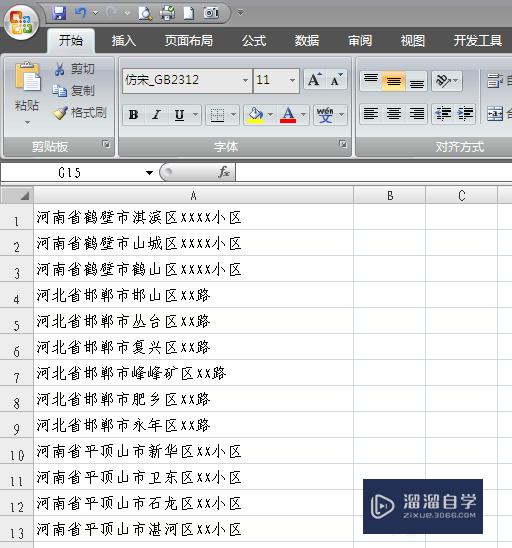Copy selection with 复制
The image size is (512, 548).
tap(74, 91)
